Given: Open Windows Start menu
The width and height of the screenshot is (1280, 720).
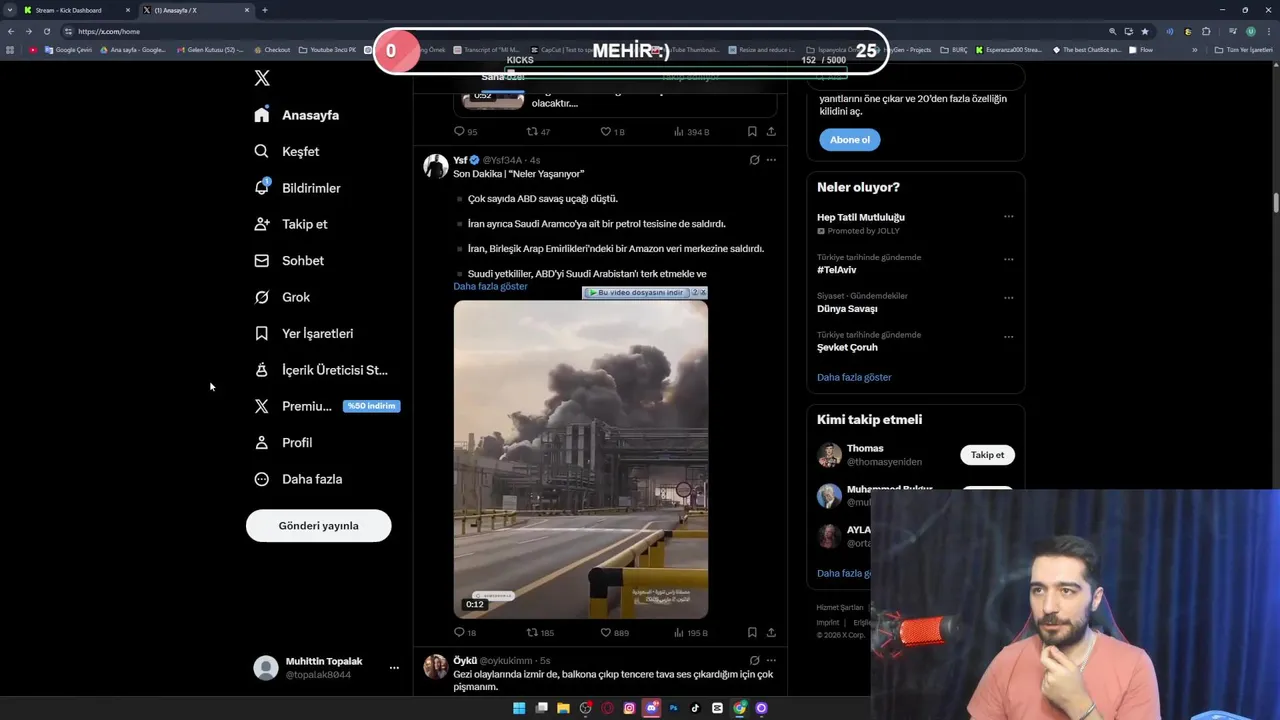Looking at the screenshot, I should coord(519,708).
